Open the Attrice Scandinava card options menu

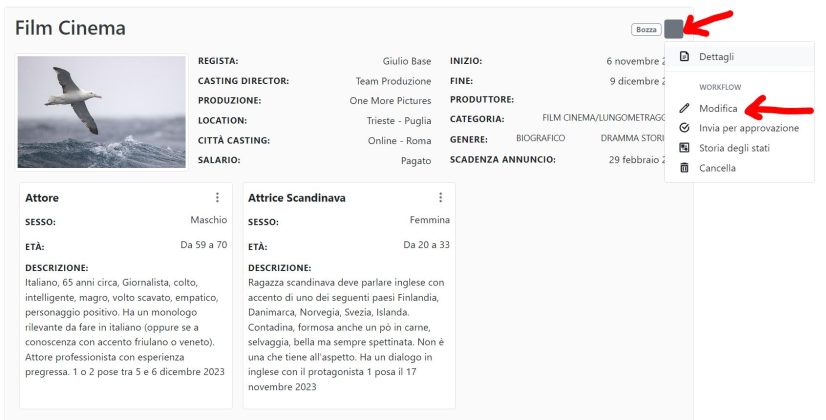440,198
